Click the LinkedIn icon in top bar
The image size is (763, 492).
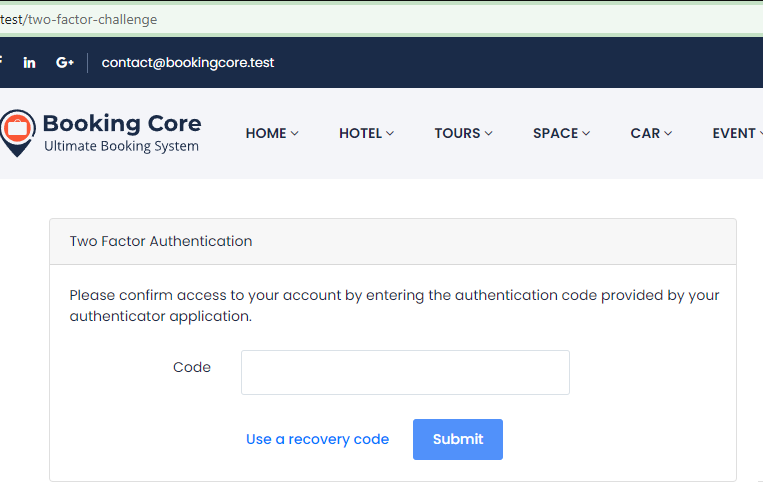29,62
